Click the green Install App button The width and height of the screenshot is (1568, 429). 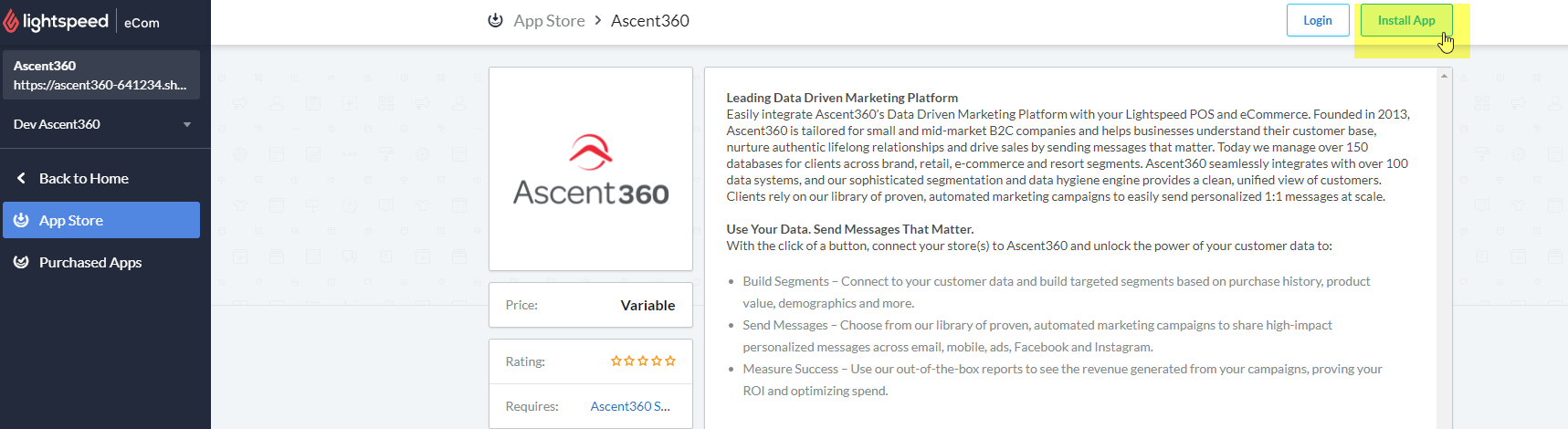tap(1405, 20)
